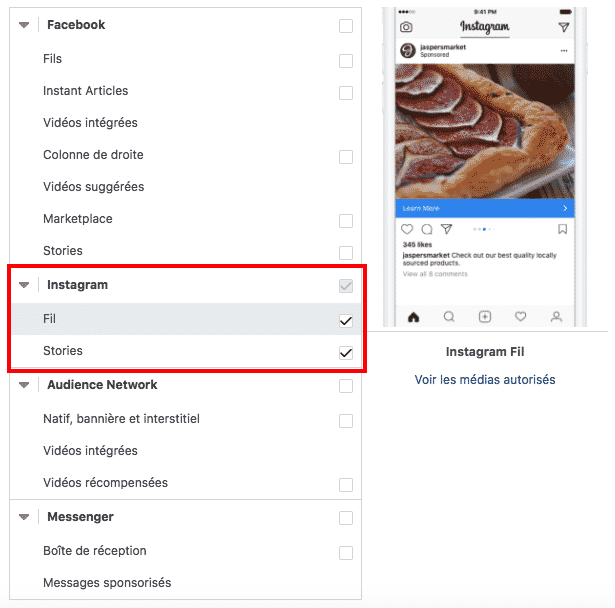The width and height of the screenshot is (615, 608).
Task: Open the Voir les médias autorisés link
Action: pyautogui.click(x=485, y=380)
